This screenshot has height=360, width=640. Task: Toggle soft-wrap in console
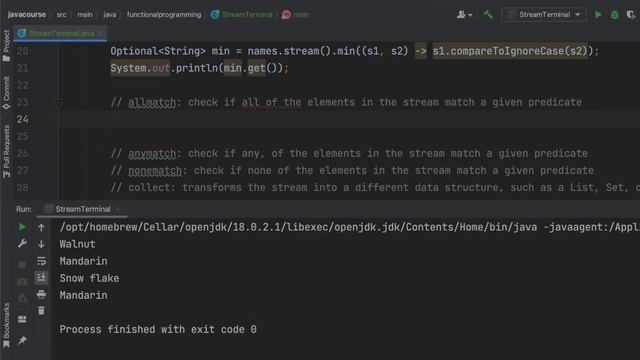pyautogui.click(x=41, y=261)
